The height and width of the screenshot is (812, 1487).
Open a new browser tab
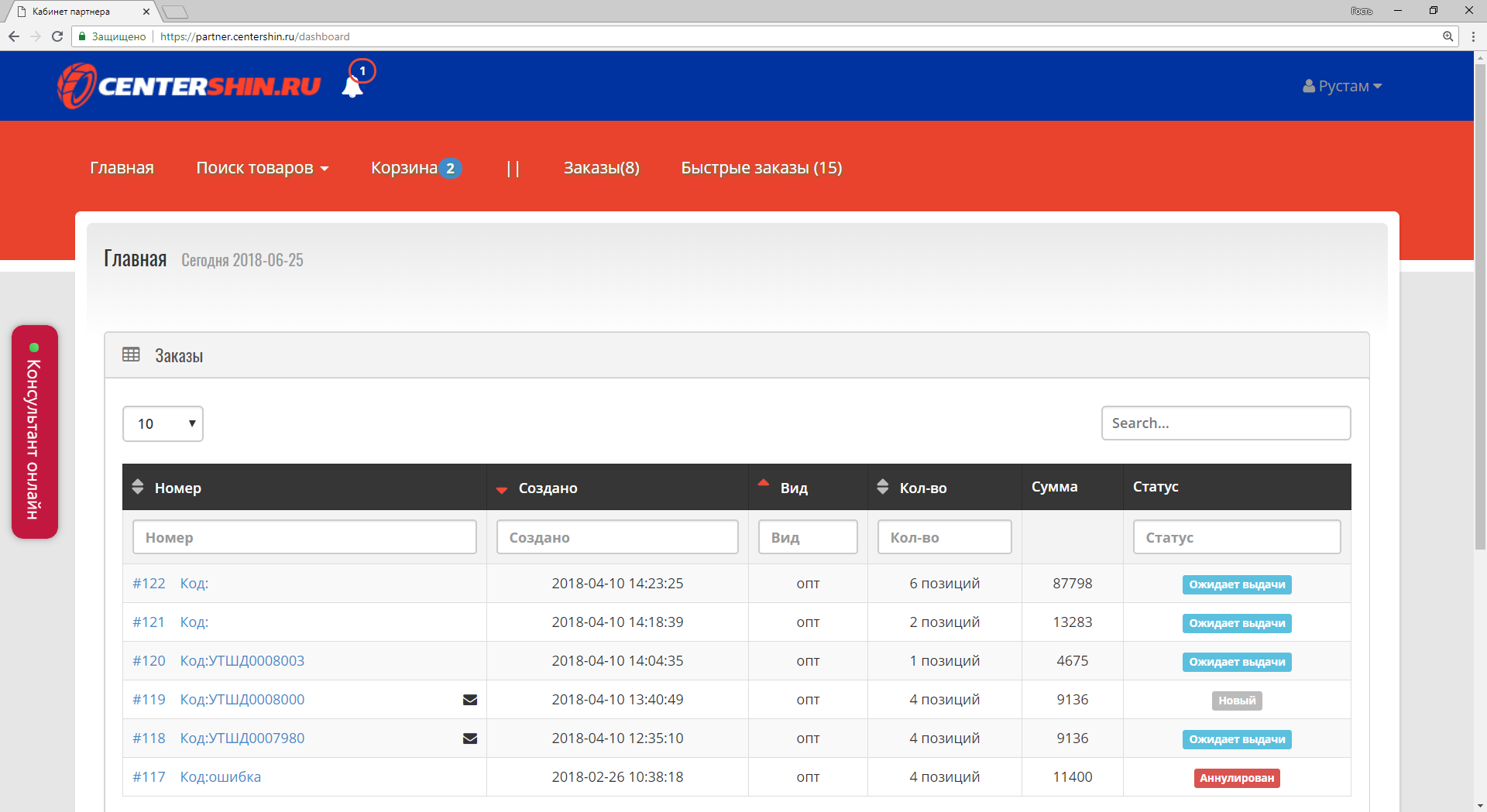[176, 12]
